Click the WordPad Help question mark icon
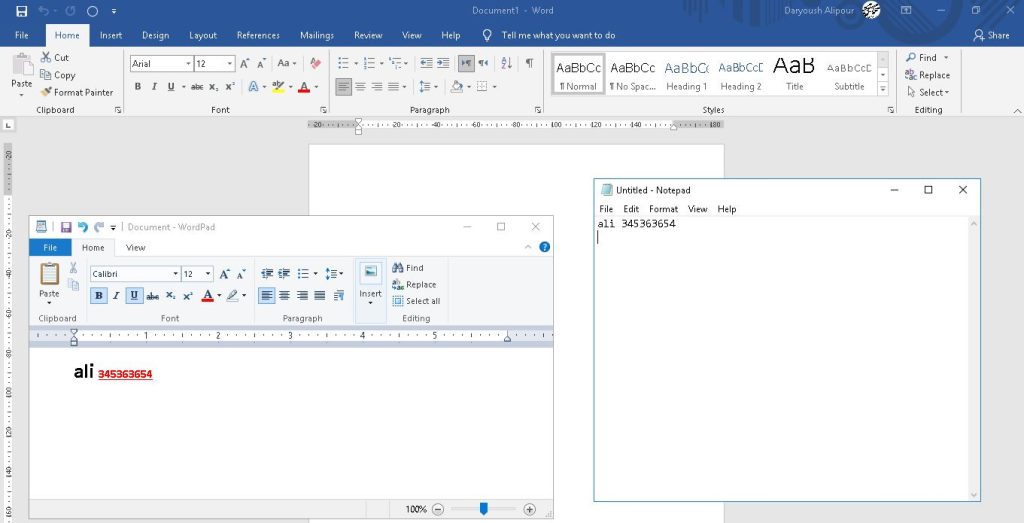Viewport: 1024px width, 523px height. 545,247
